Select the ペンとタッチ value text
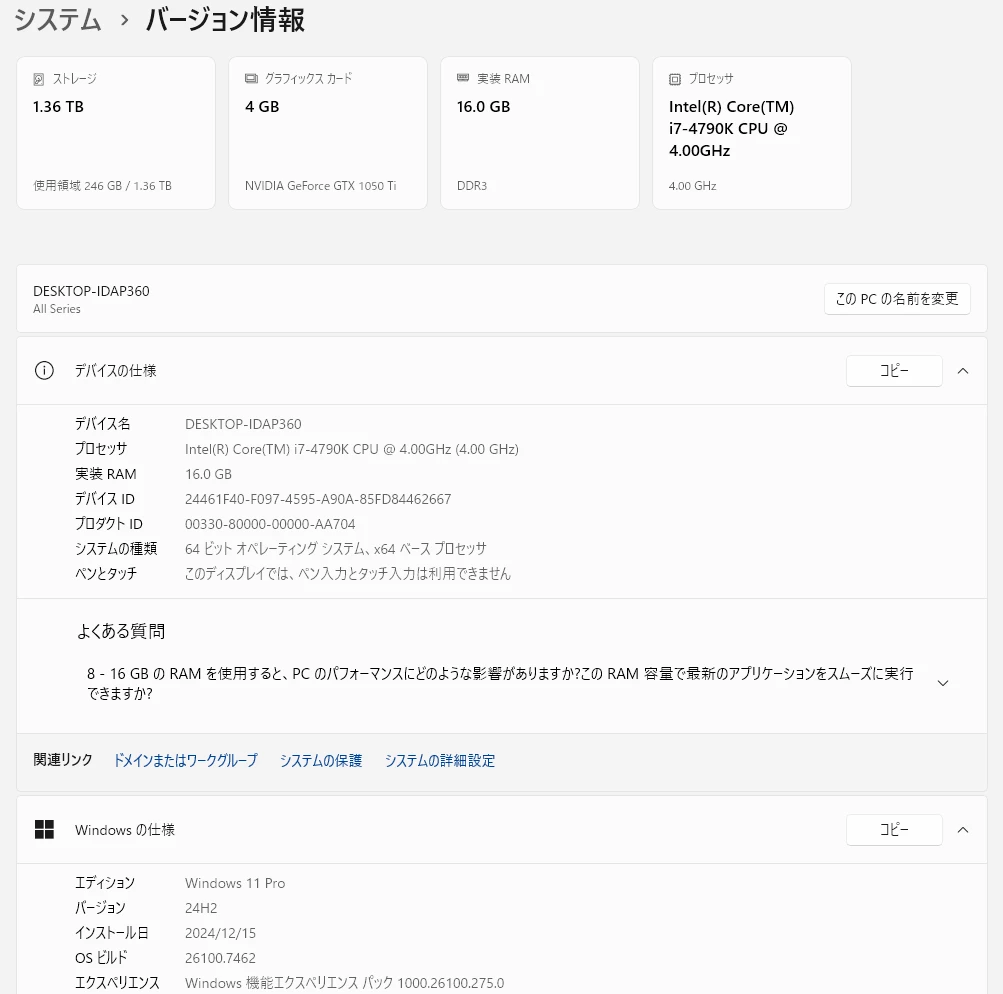 click(x=348, y=574)
